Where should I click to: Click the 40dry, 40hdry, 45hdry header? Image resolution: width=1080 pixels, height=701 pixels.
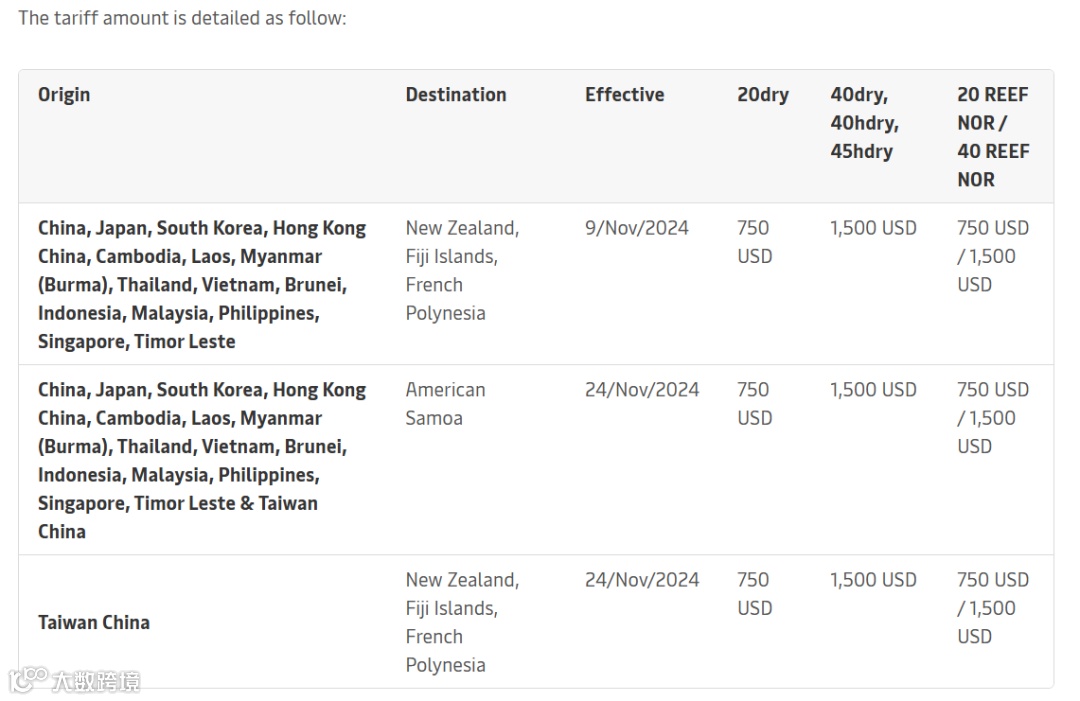[864, 123]
